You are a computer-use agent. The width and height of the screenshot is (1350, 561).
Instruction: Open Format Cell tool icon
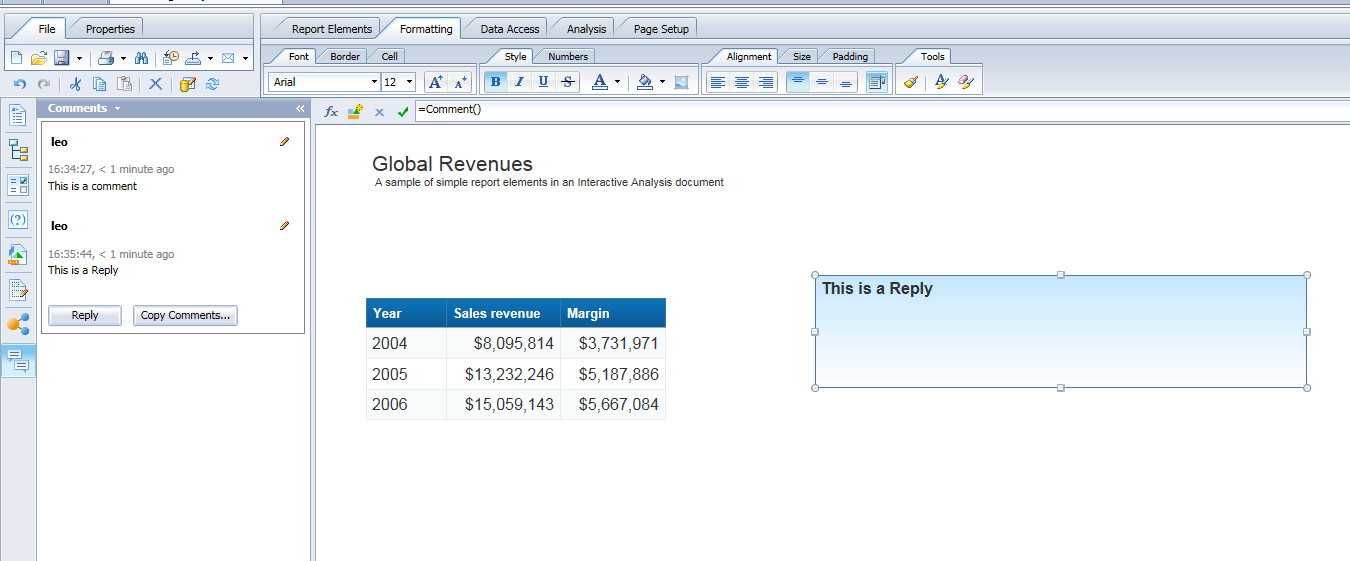coord(941,82)
